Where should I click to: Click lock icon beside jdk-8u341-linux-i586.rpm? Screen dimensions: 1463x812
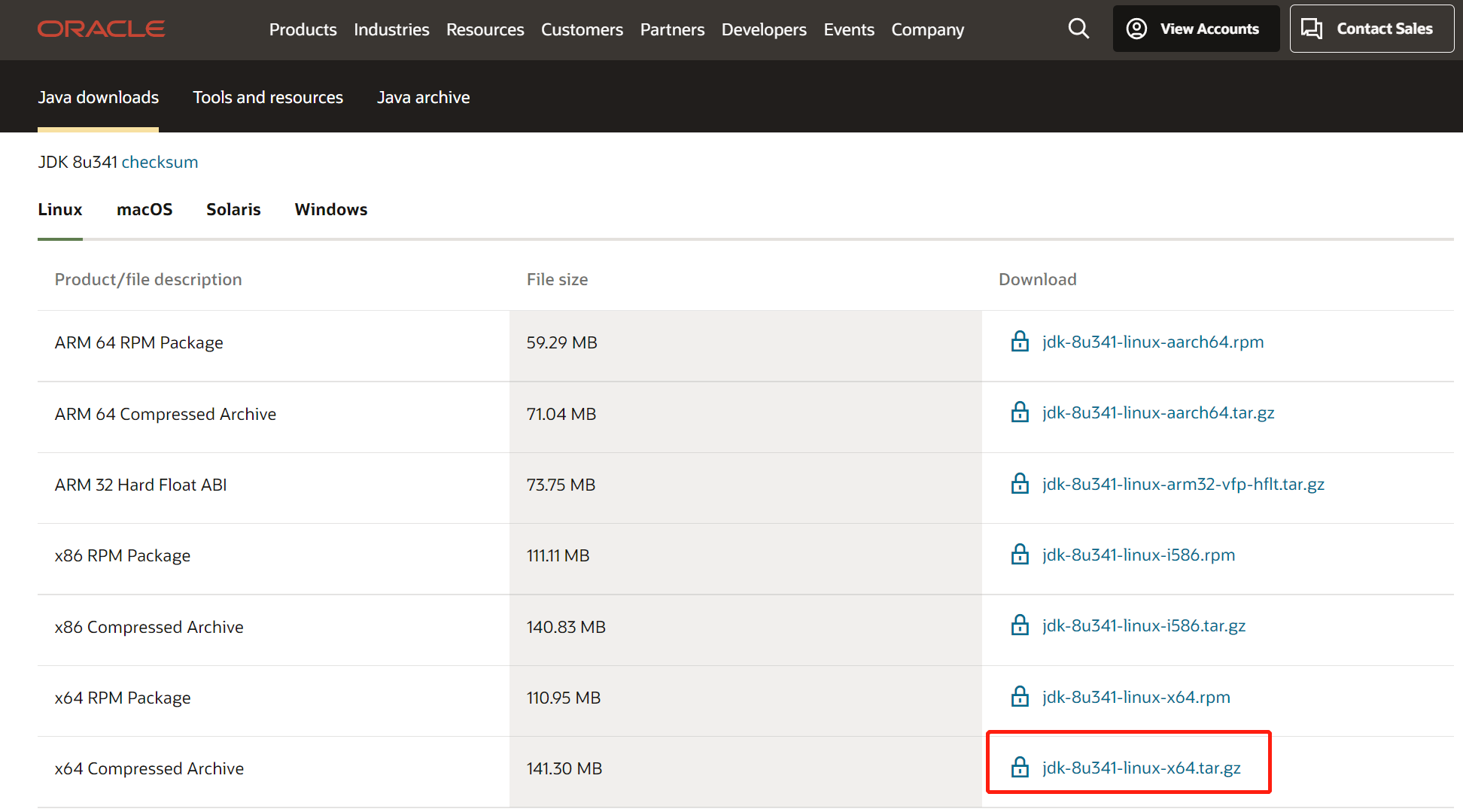1020,555
